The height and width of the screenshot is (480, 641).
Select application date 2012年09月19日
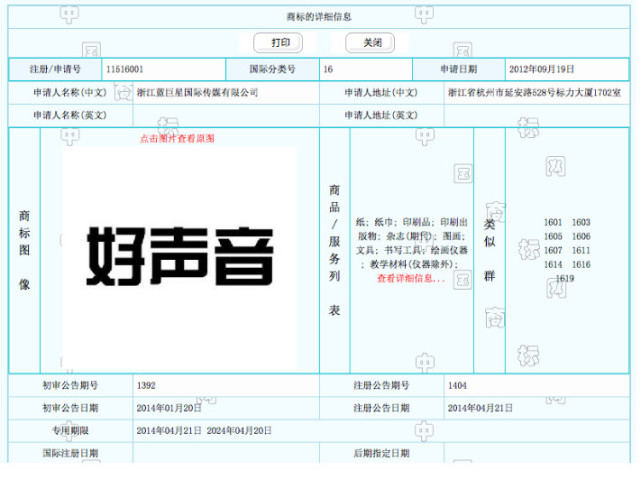(x=541, y=69)
